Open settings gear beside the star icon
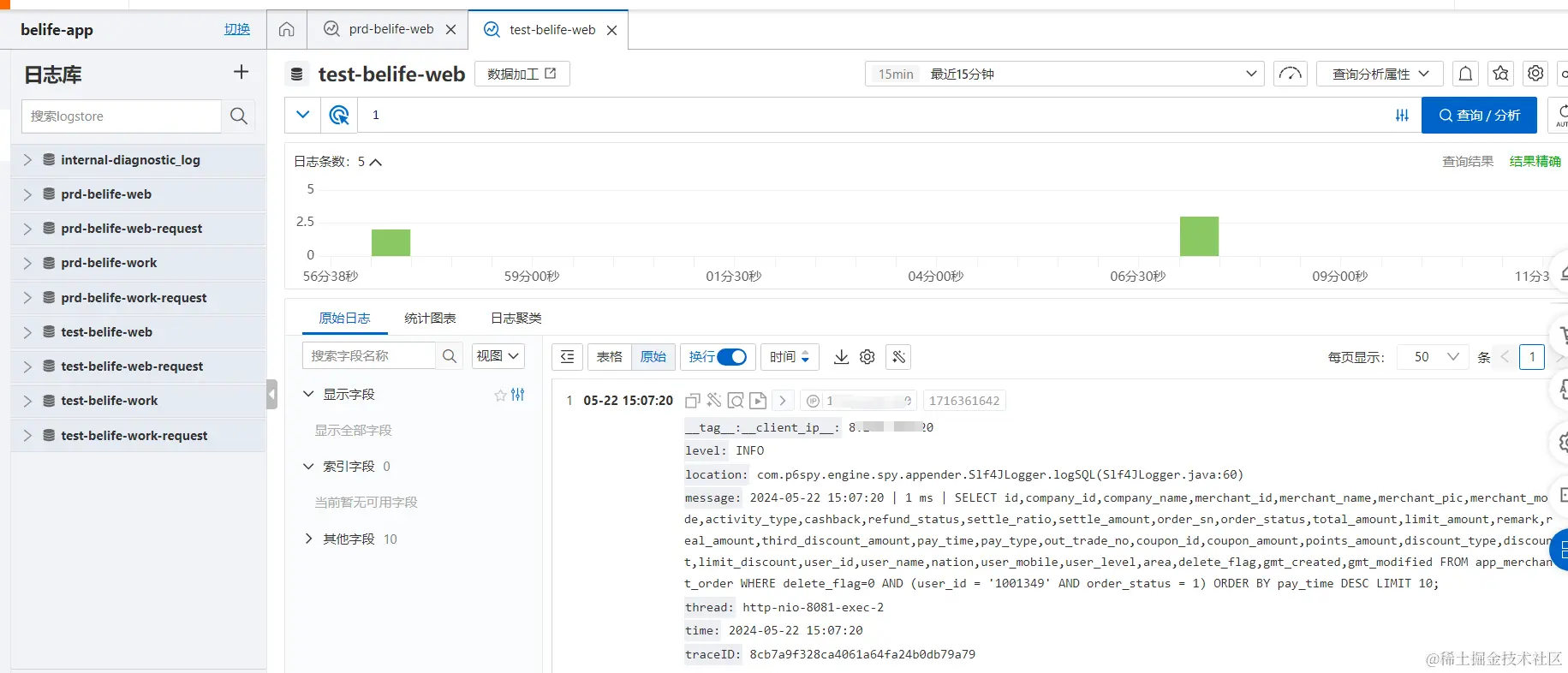This screenshot has width=1568, height=673. (x=1536, y=74)
